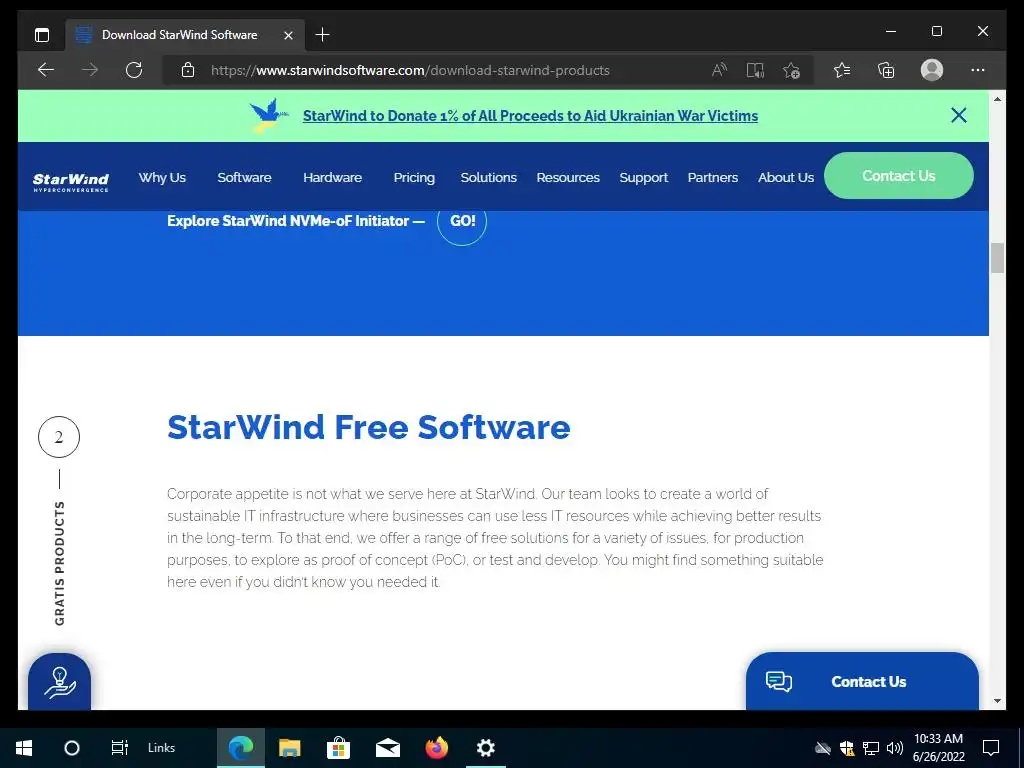Open Settings gear on taskbar
Viewport: 1024px width, 768px height.
point(485,748)
